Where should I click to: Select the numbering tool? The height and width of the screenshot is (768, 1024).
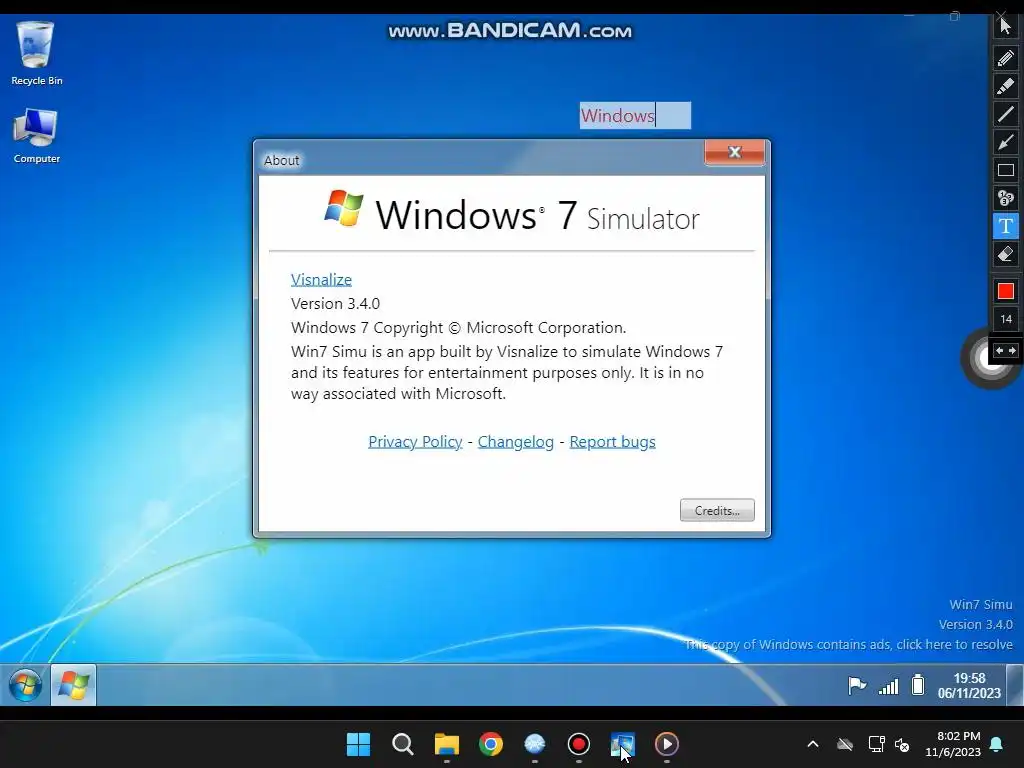(x=1006, y=198)
